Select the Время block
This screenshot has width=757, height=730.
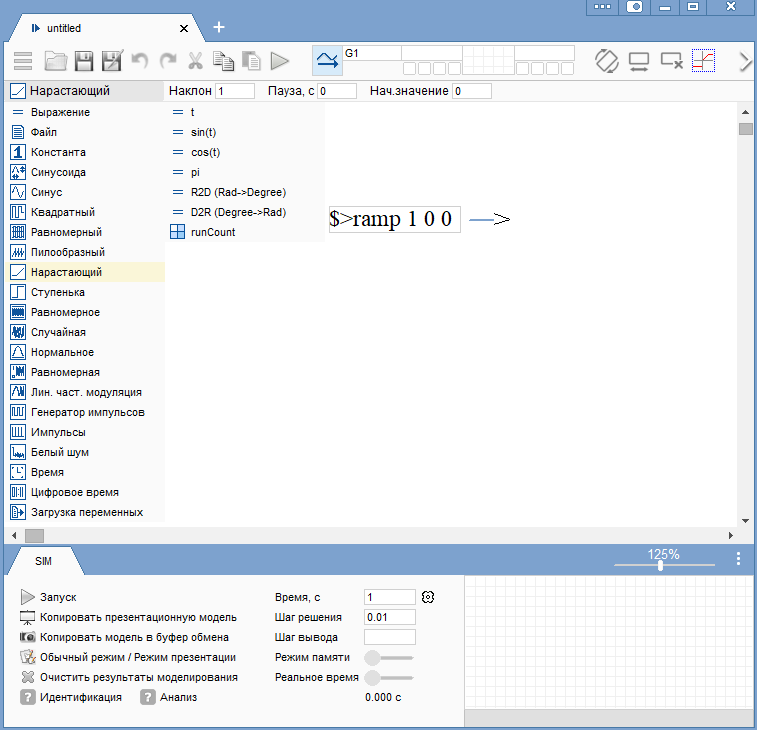pyautogui.click(x=87, y=472)
